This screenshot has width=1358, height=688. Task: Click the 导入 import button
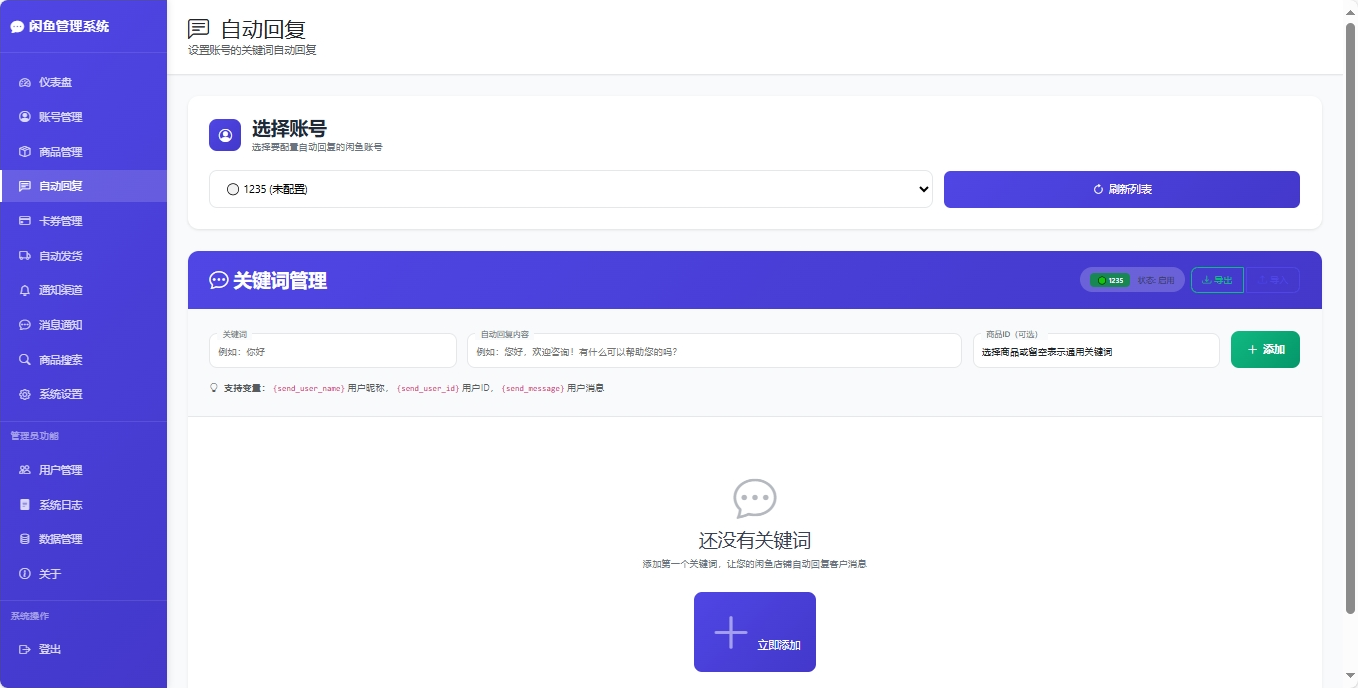click(1272, 280)
